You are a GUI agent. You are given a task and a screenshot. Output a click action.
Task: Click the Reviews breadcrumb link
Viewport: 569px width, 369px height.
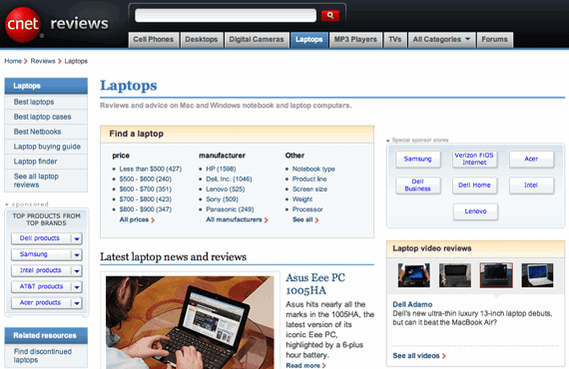point(43,61)
